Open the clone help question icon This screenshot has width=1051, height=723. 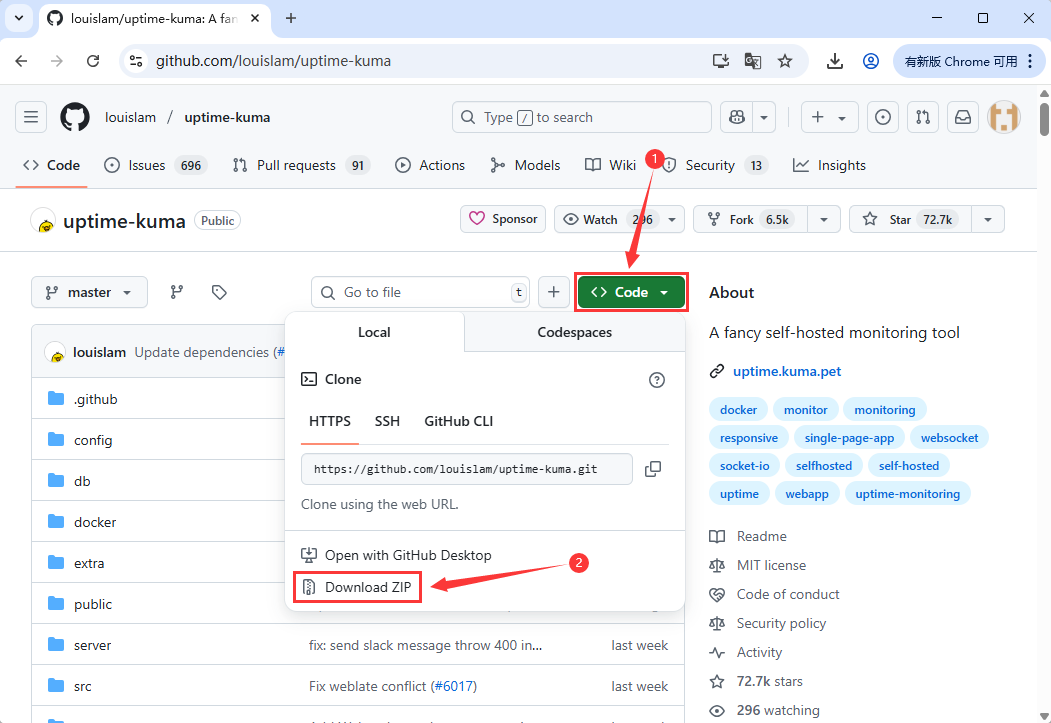pos(657,380)
